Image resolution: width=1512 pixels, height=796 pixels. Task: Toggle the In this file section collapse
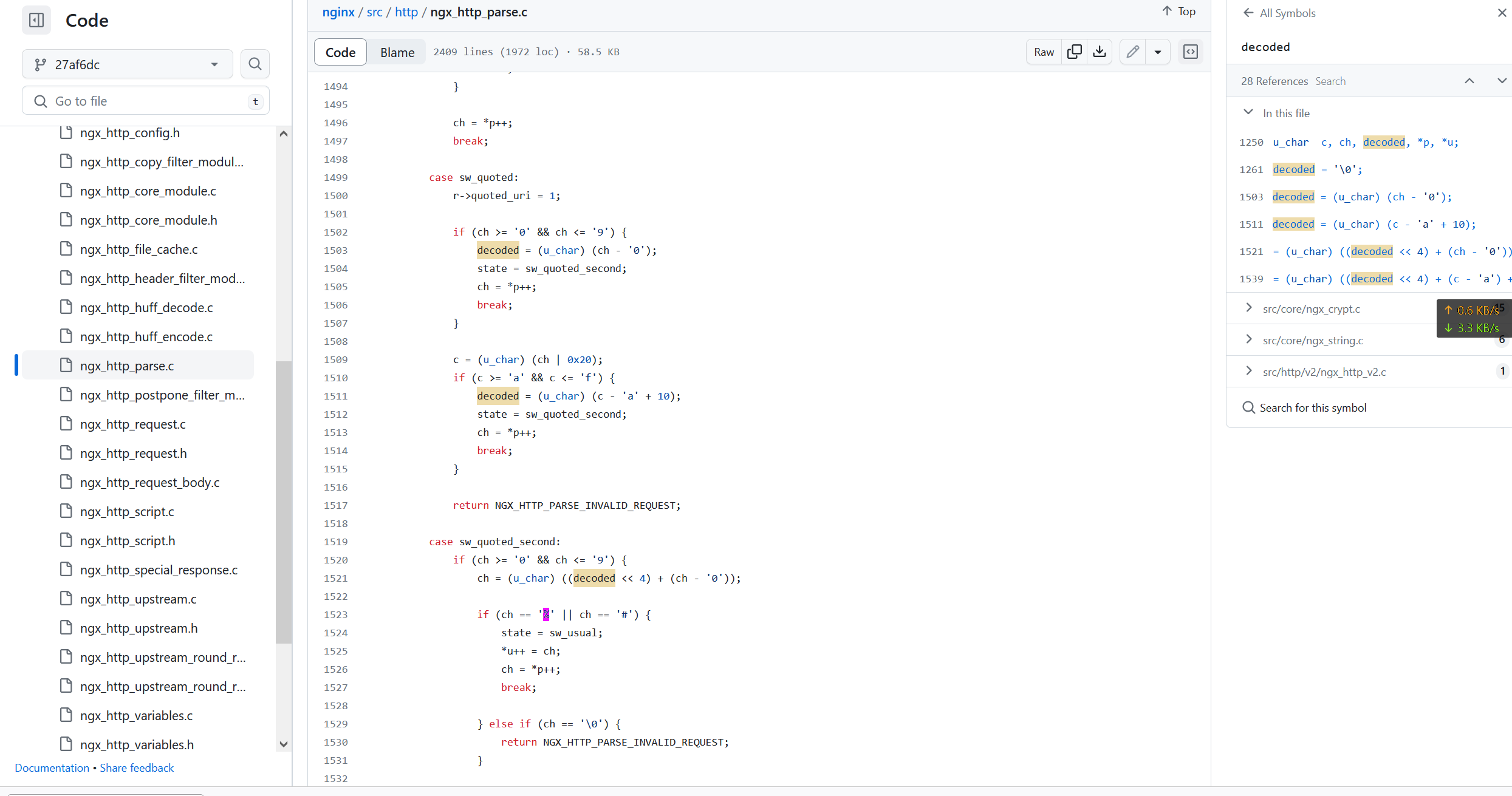[1247, 112]
